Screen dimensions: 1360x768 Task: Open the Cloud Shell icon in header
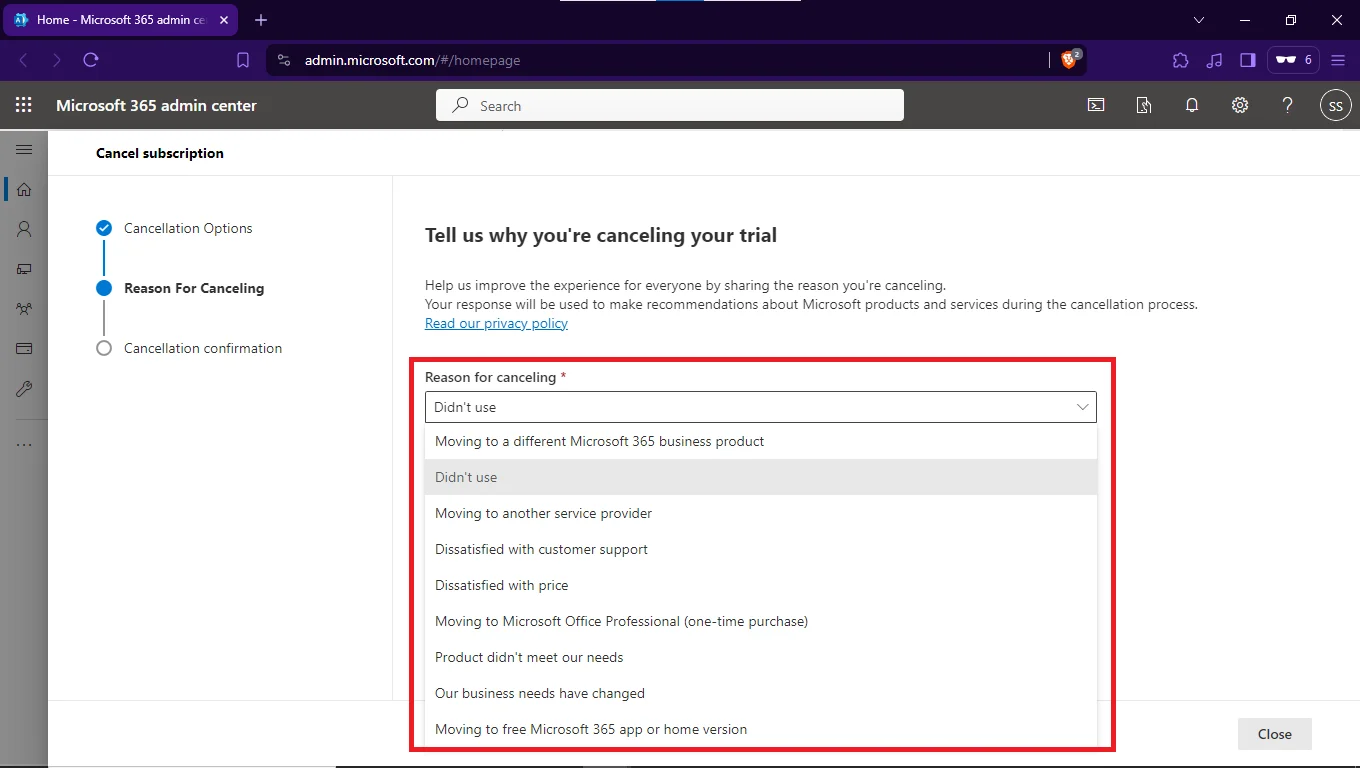(x=1096, y=105)
